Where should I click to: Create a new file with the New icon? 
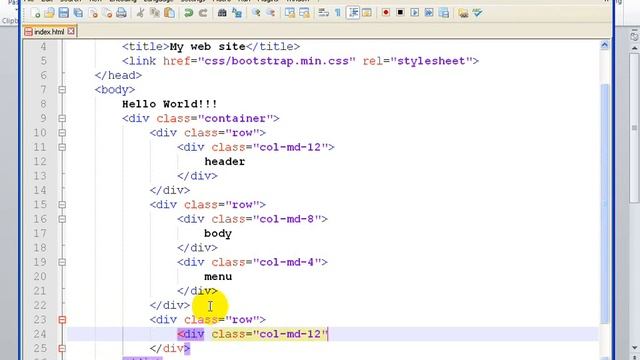coord(36,13)
